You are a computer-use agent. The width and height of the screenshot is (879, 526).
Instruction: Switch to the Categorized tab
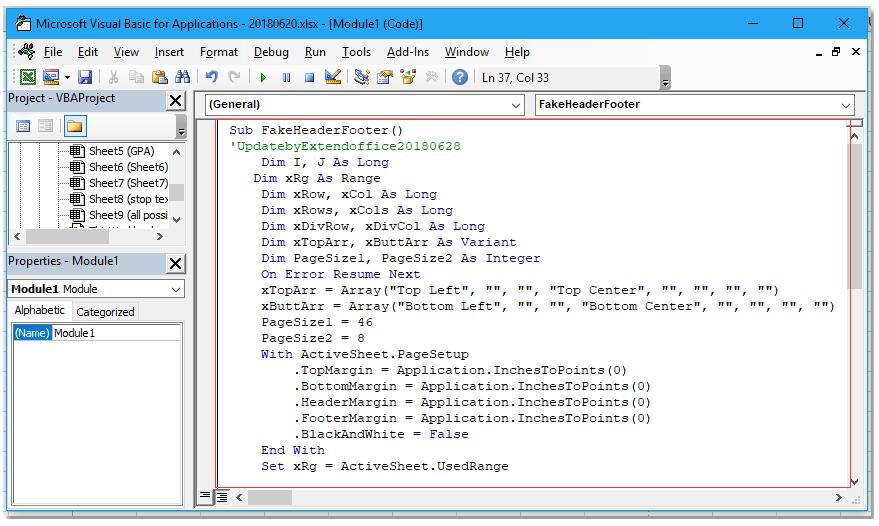pos(105,312)
